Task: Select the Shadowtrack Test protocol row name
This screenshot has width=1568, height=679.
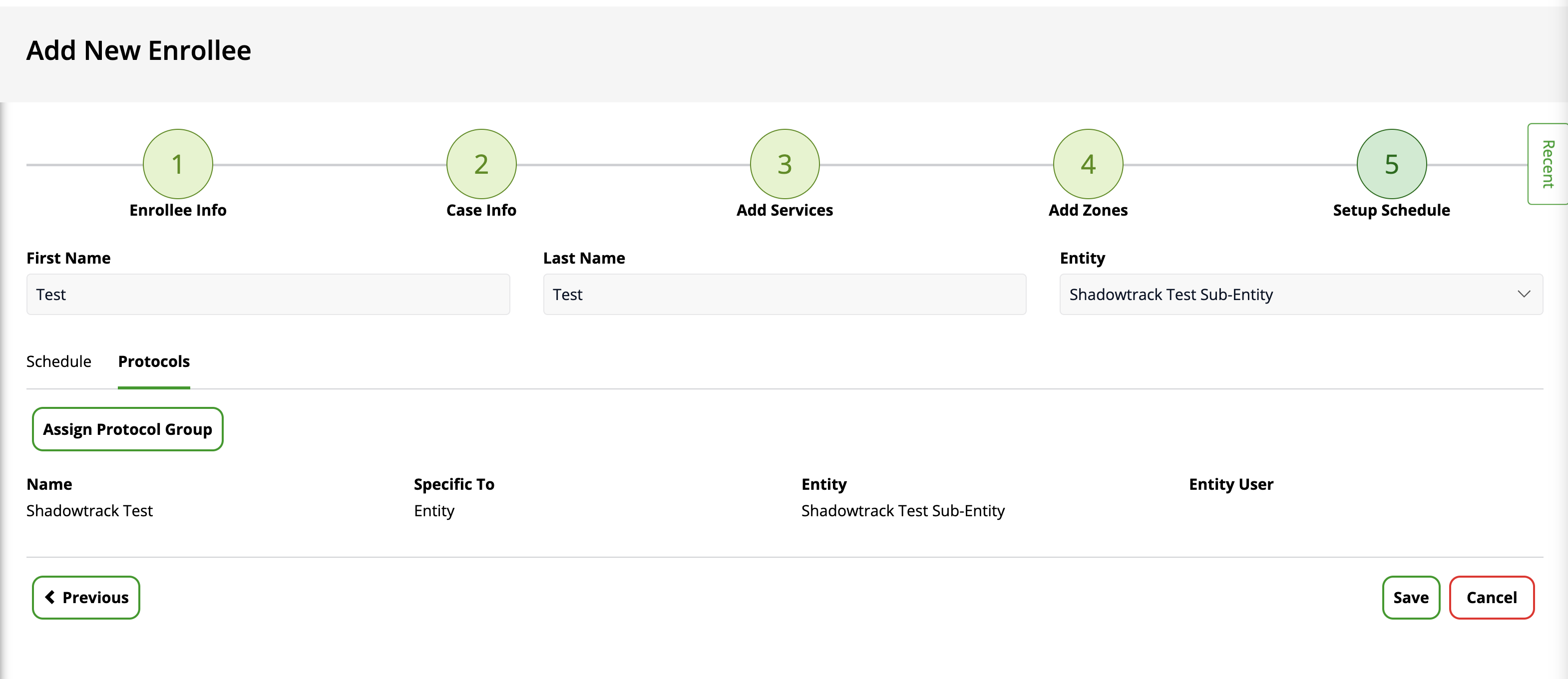Action: (89, 510)
